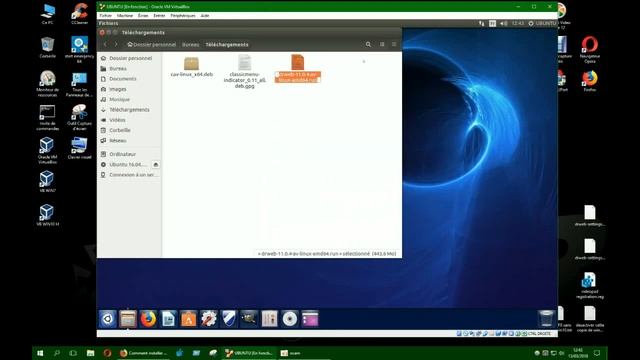Click Téléchargements in the path bar
640x360 pixels.
click(227, 44)
